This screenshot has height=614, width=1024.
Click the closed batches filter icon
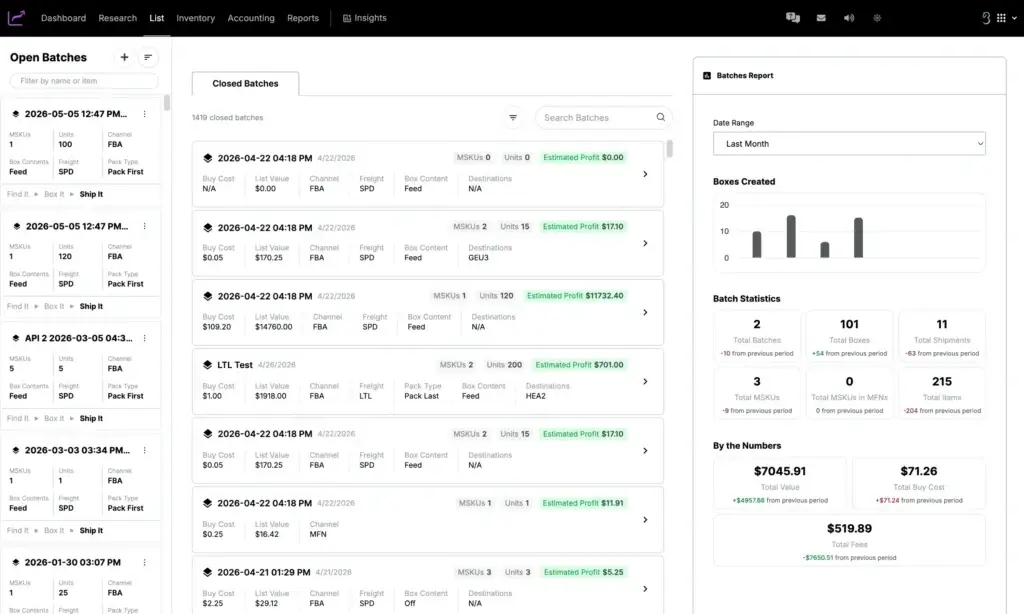(x=513, y=118)
